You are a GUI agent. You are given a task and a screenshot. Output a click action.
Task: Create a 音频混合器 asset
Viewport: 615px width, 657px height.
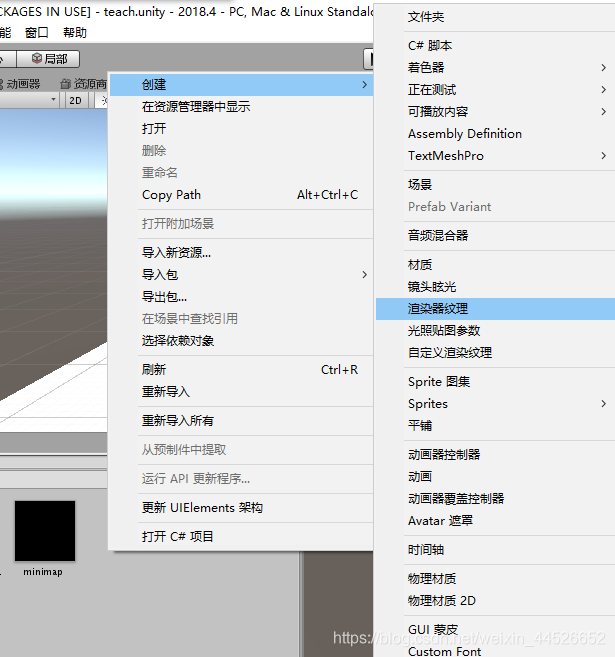(495, 235)
